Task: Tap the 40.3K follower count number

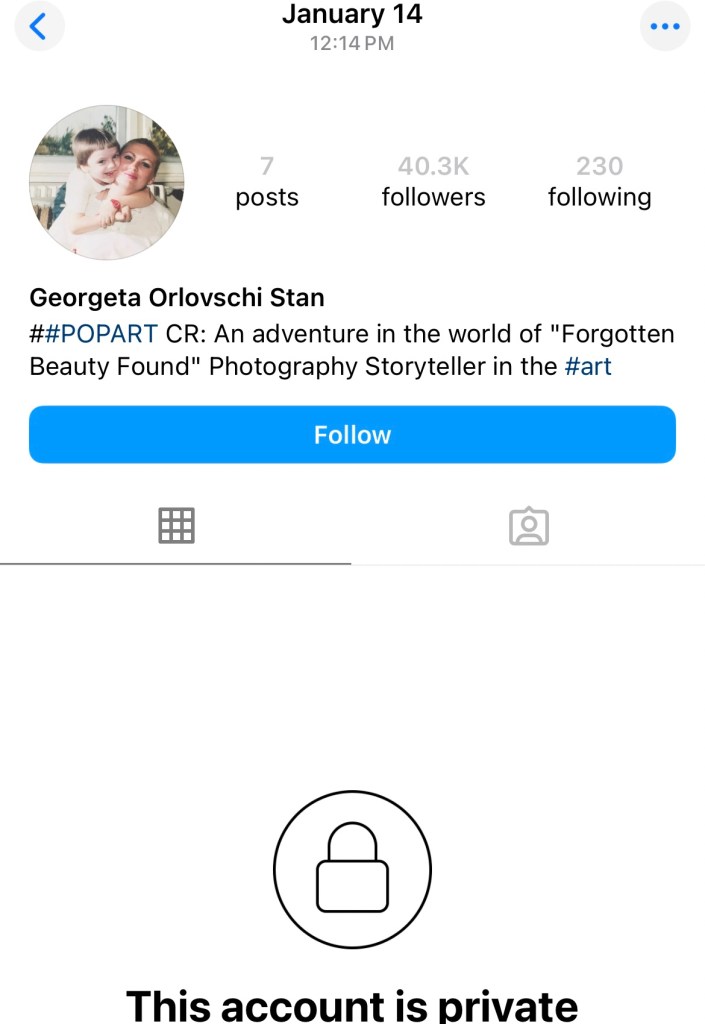Action: point(433,166)
